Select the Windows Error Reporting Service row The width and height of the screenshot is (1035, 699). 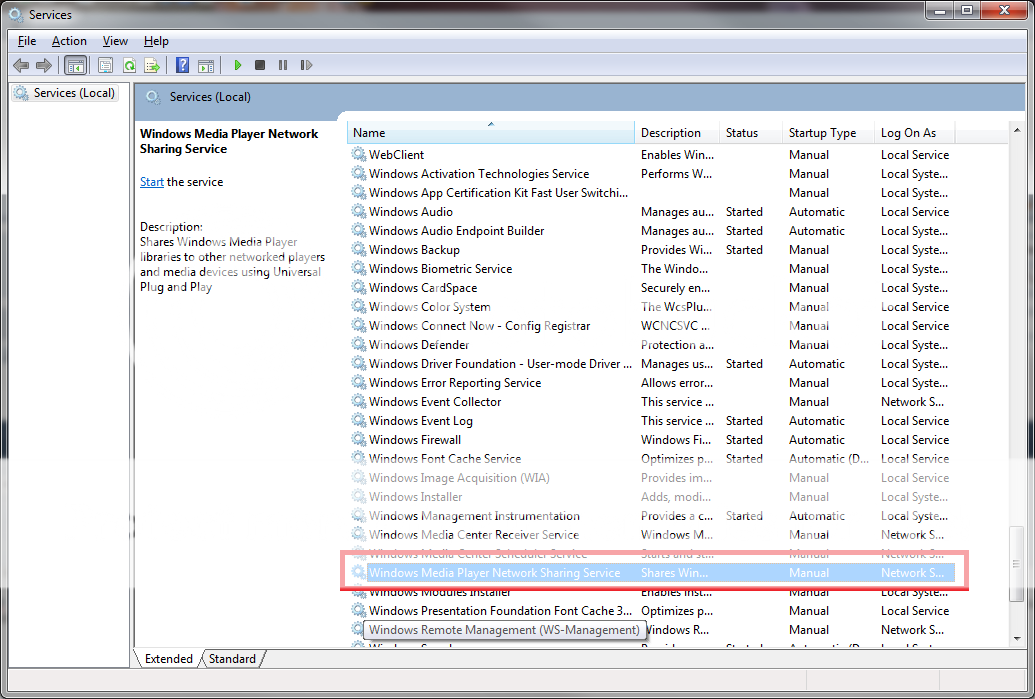click(x=651, y=383)
